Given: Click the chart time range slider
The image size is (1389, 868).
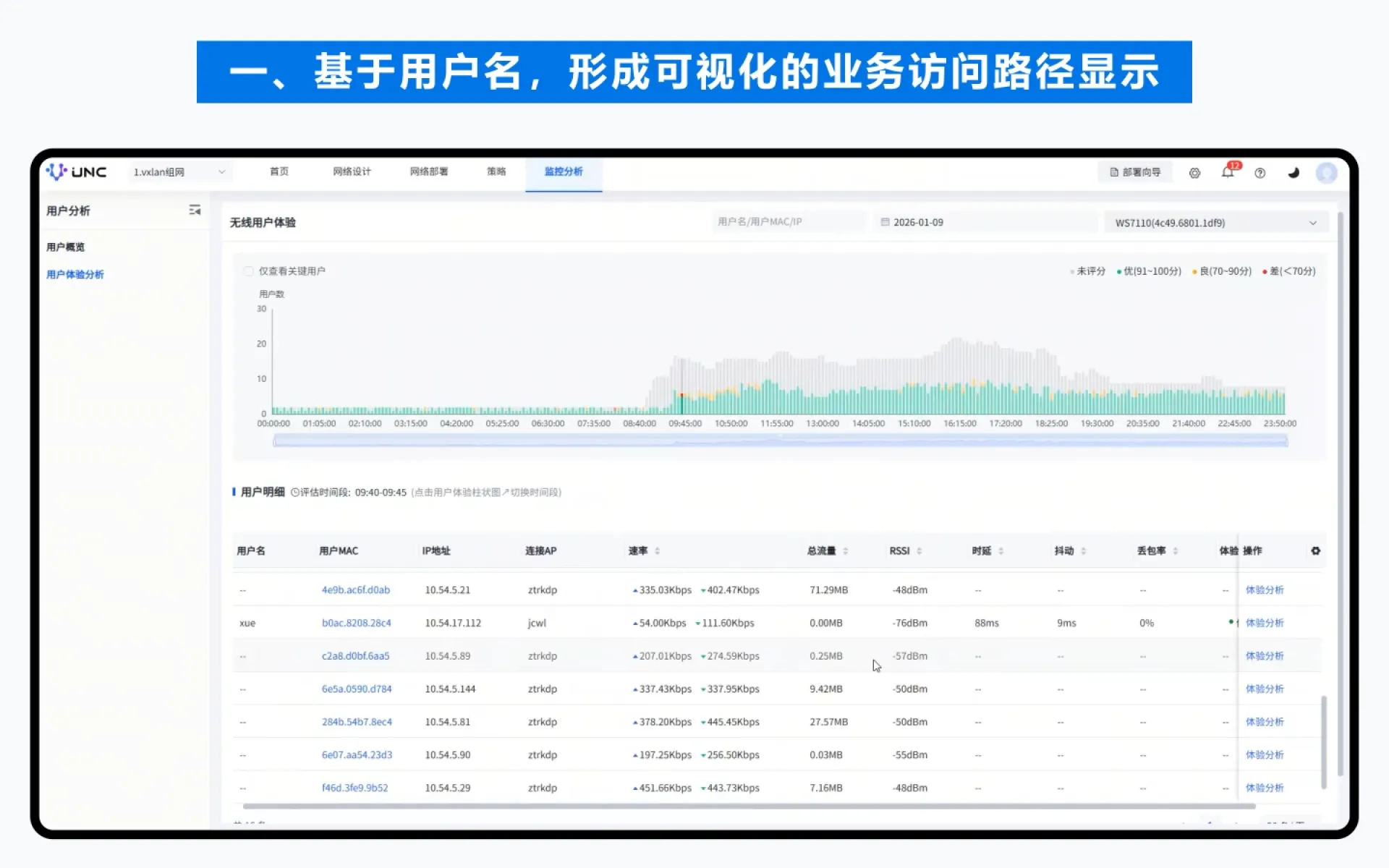Looking at the screenshot, I should coord(780,441).
